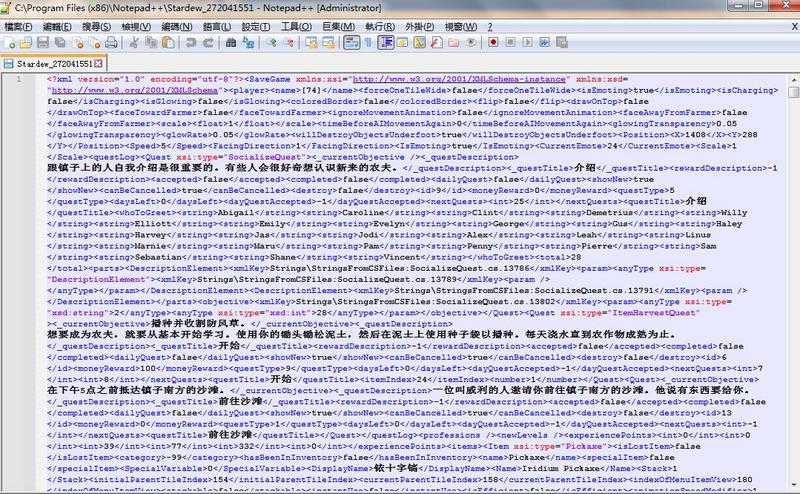The width and height of the screenshot is (800, 494).
Task: Stop macro recording square icon
Action: point(510,43)
